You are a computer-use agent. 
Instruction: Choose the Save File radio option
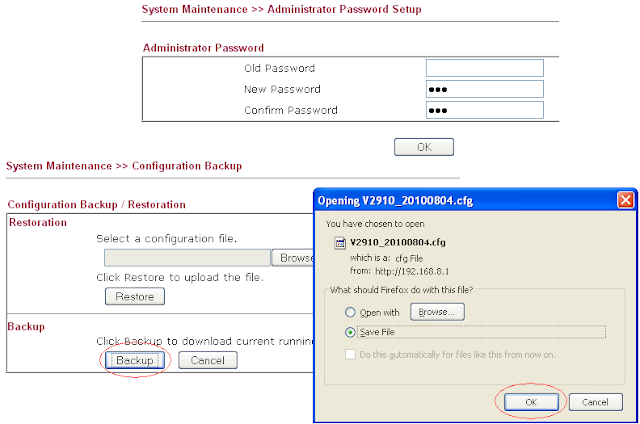[x=350, y=332]
